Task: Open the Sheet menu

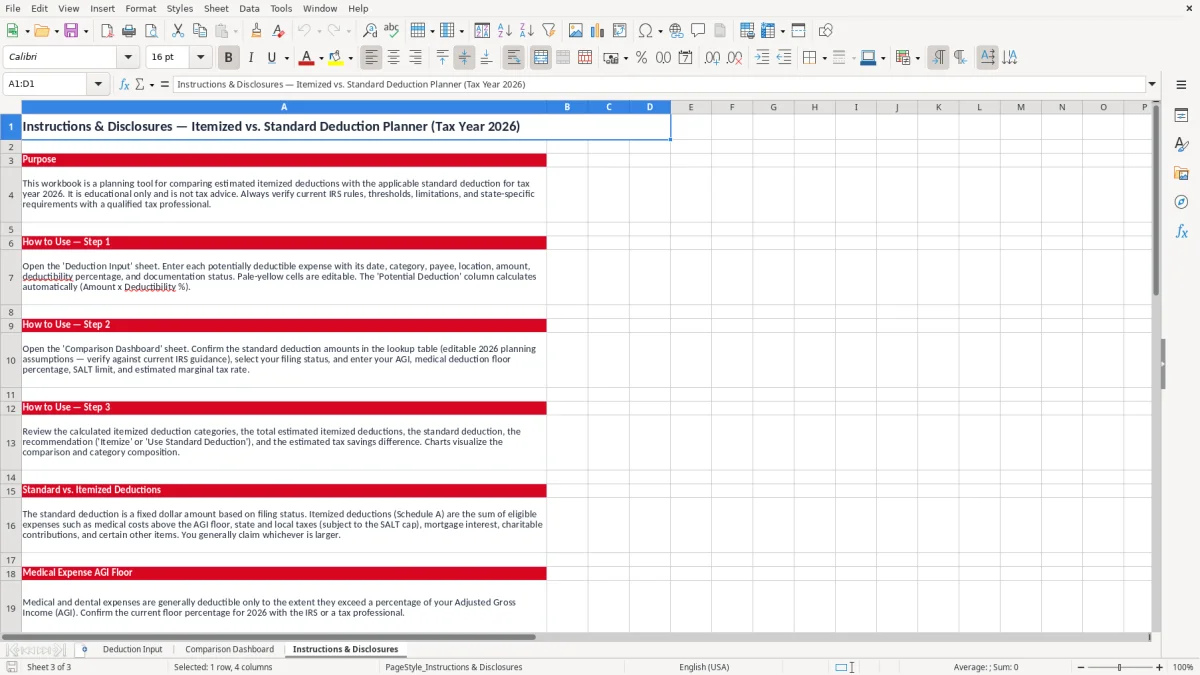Action: coord(216,8)
